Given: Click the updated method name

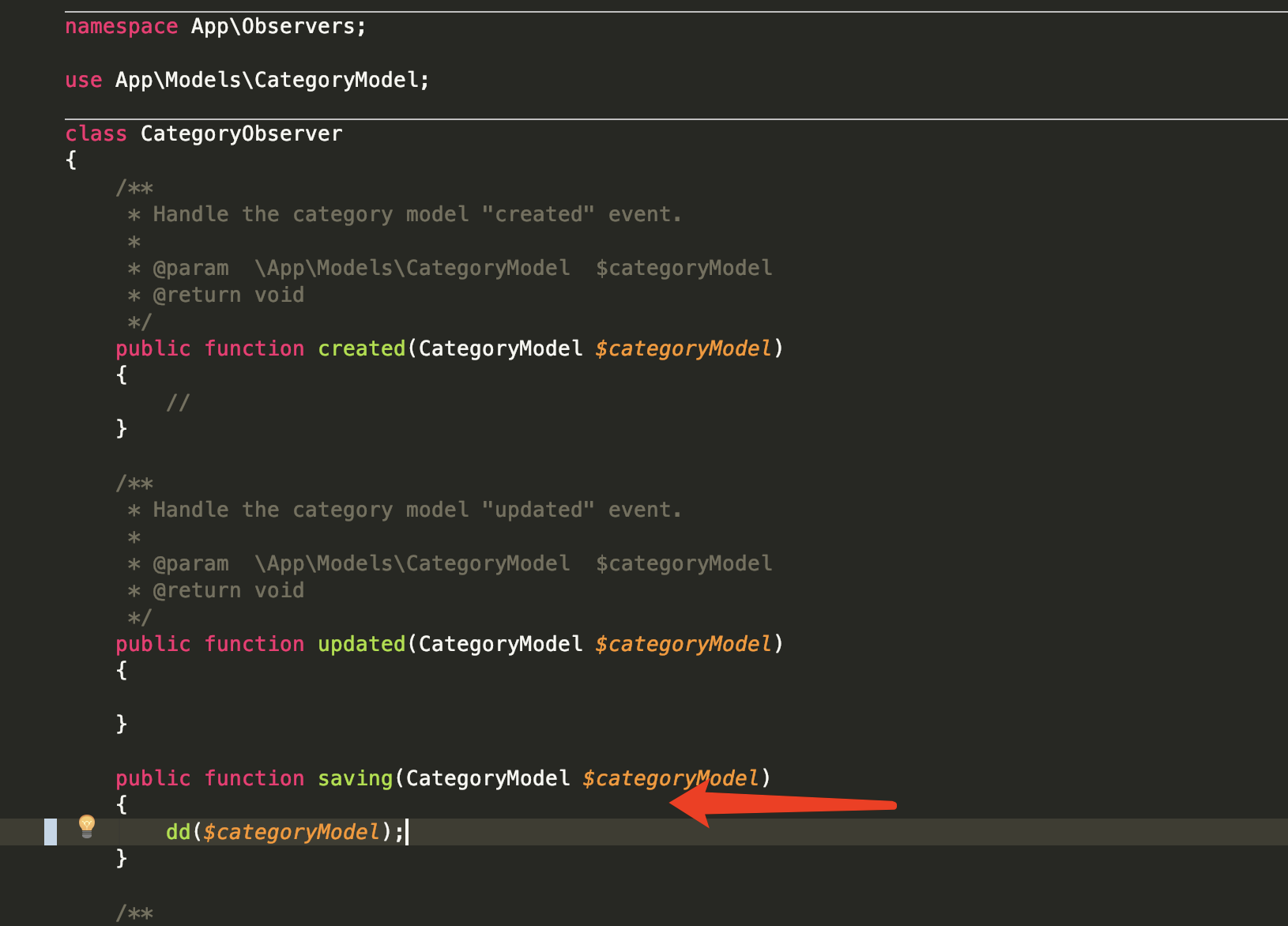Looking at the screenshot, I should (361, 643).
